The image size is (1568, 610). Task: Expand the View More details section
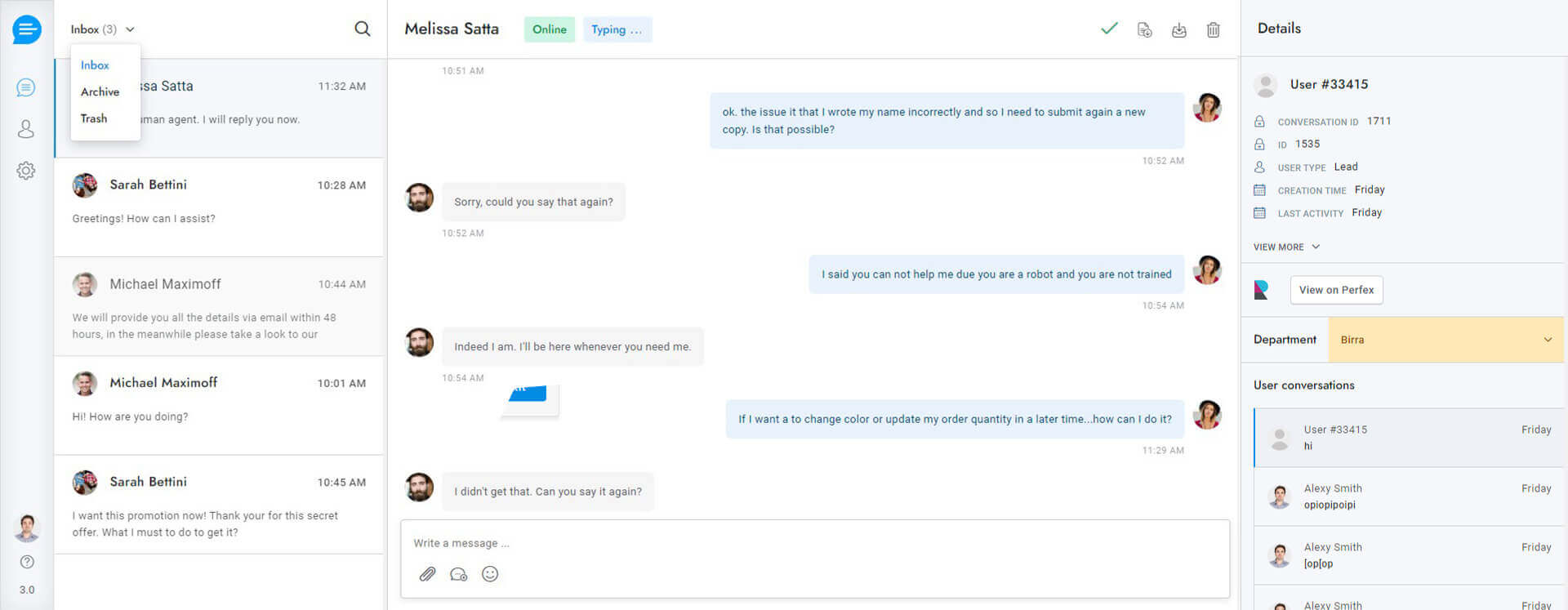tap(1286, 247)
